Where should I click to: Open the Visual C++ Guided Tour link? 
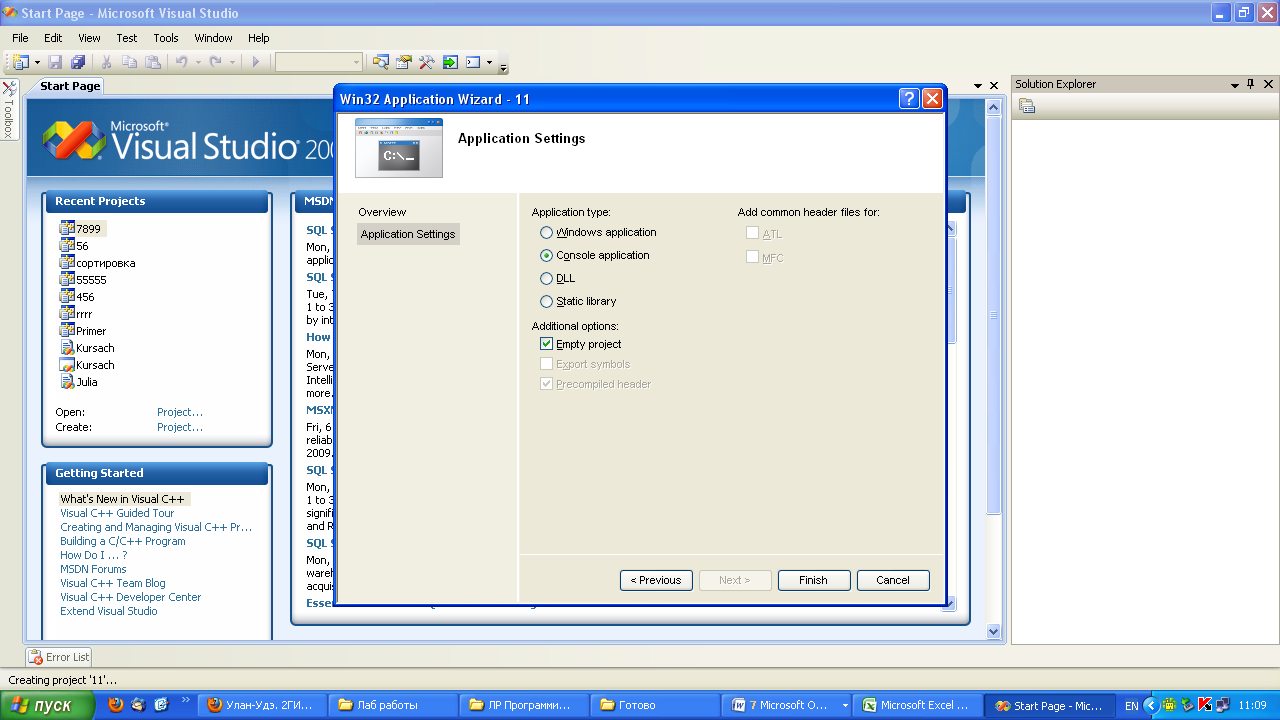117,513
